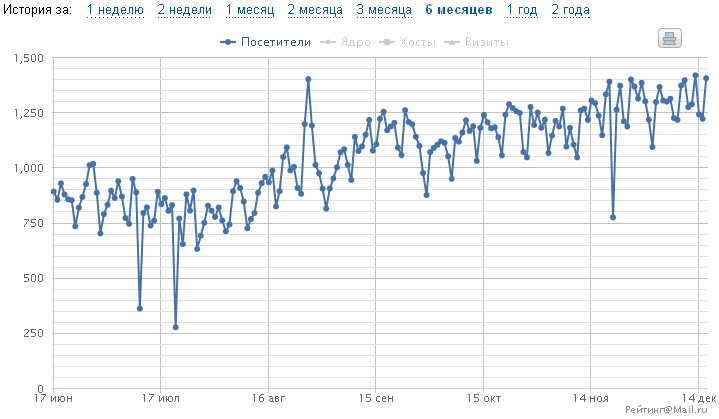Click the early July dip near 360
Image resolution: width=719 pixels, height=419 pixels.
click(x=140, y=308)
